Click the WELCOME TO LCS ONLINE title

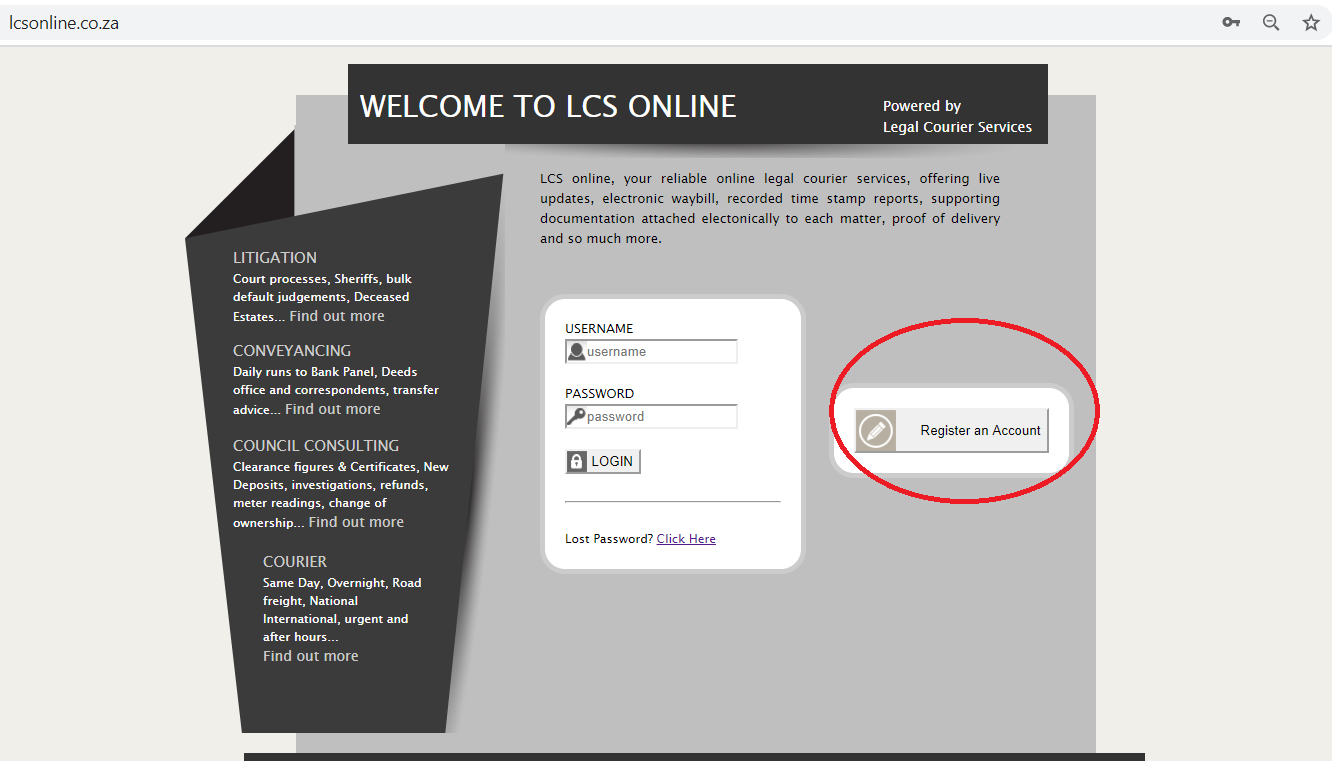click(548, 106)
